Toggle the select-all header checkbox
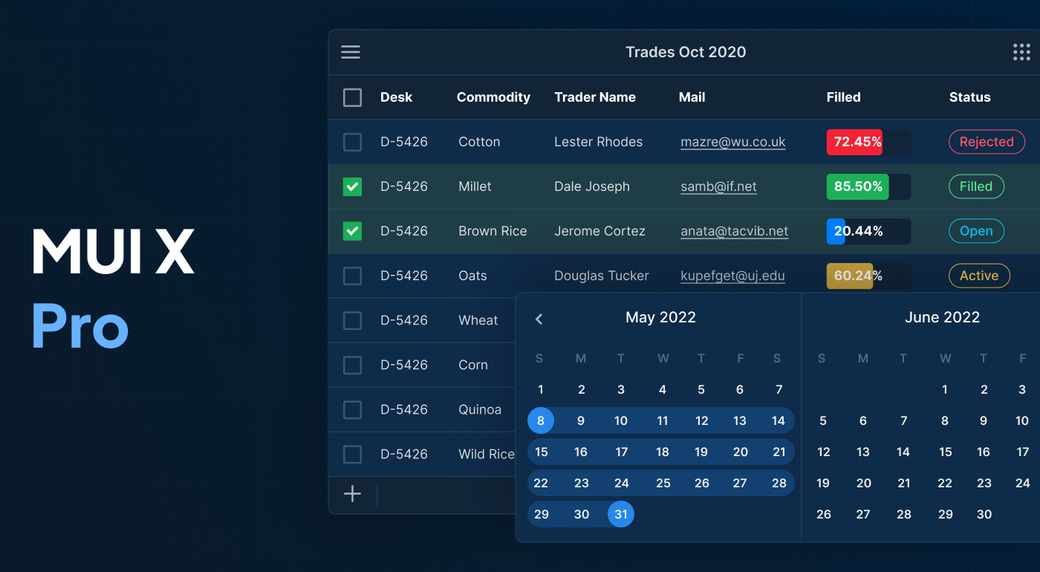1040x572 pixels. 352,97
